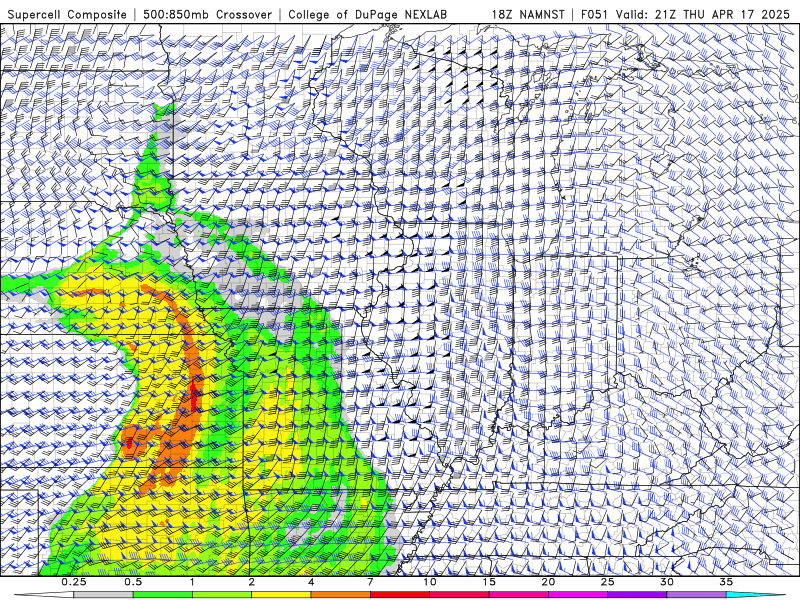Click the "F051" forecast hour text
This screenshot has height=600, width=800.
point(594,14)
